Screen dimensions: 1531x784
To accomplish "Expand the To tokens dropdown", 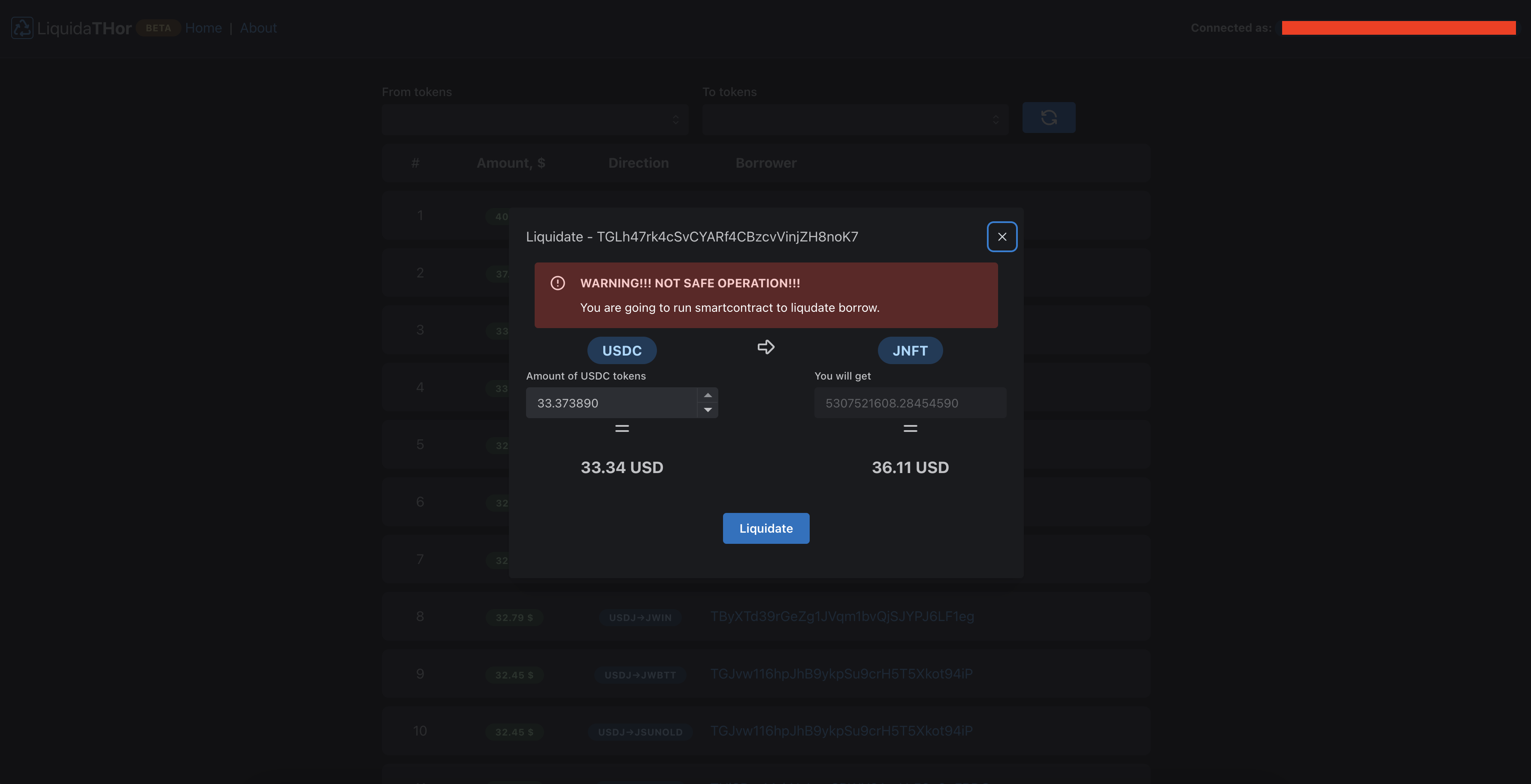I will pyautogui.click(x=855, y=120).
